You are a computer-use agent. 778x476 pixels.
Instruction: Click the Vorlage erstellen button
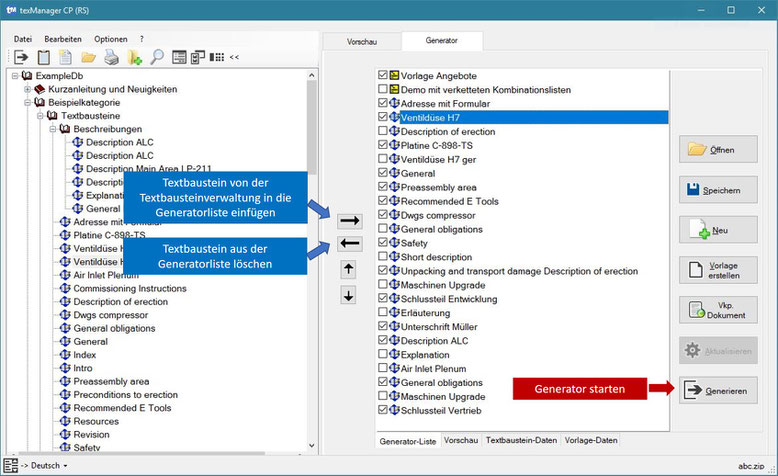tap(718, 270)
